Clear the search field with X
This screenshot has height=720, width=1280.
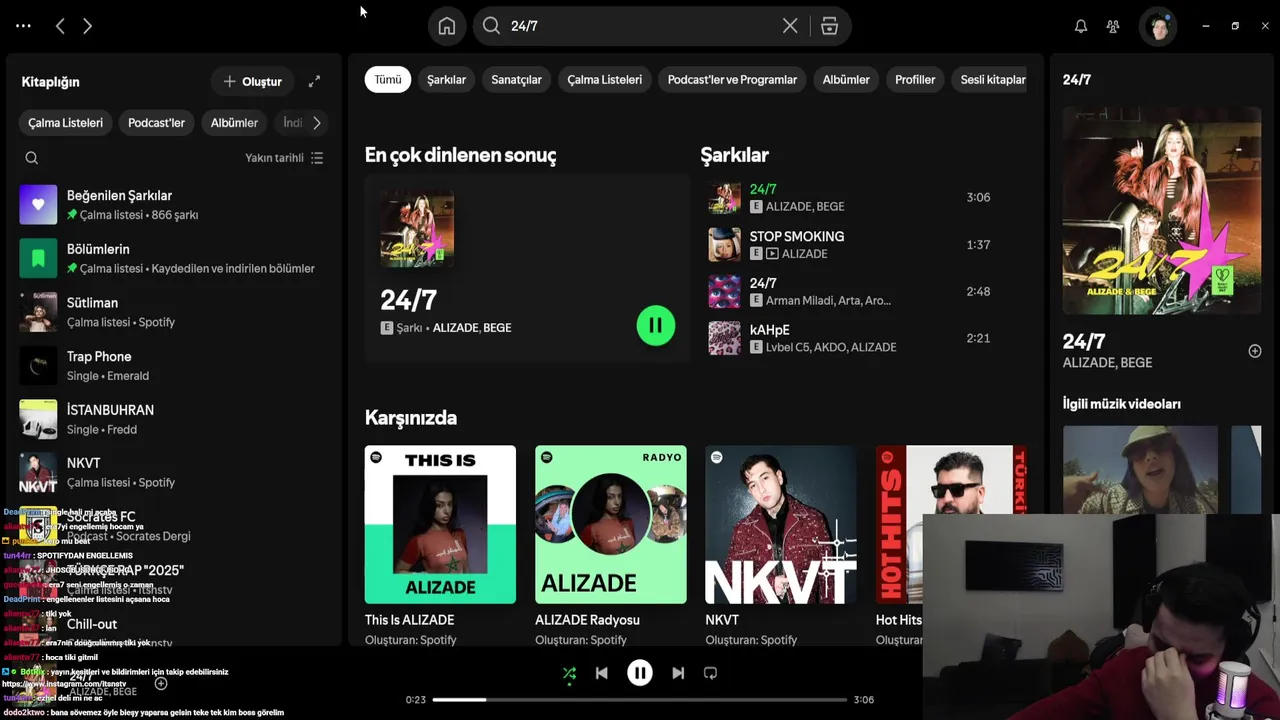(790, 26)
